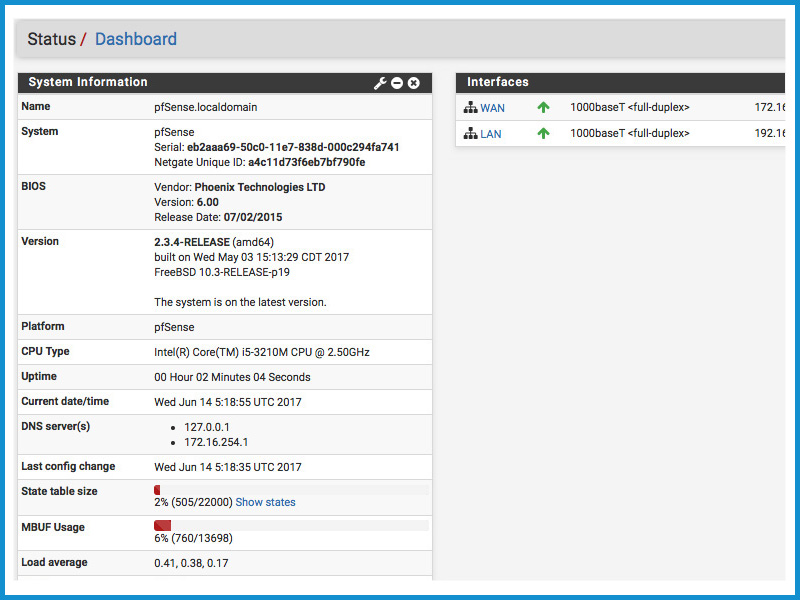The image size is (800, 600).
Task: Click the State table size label
Action: pyautogui.click(x=59, y=491)
